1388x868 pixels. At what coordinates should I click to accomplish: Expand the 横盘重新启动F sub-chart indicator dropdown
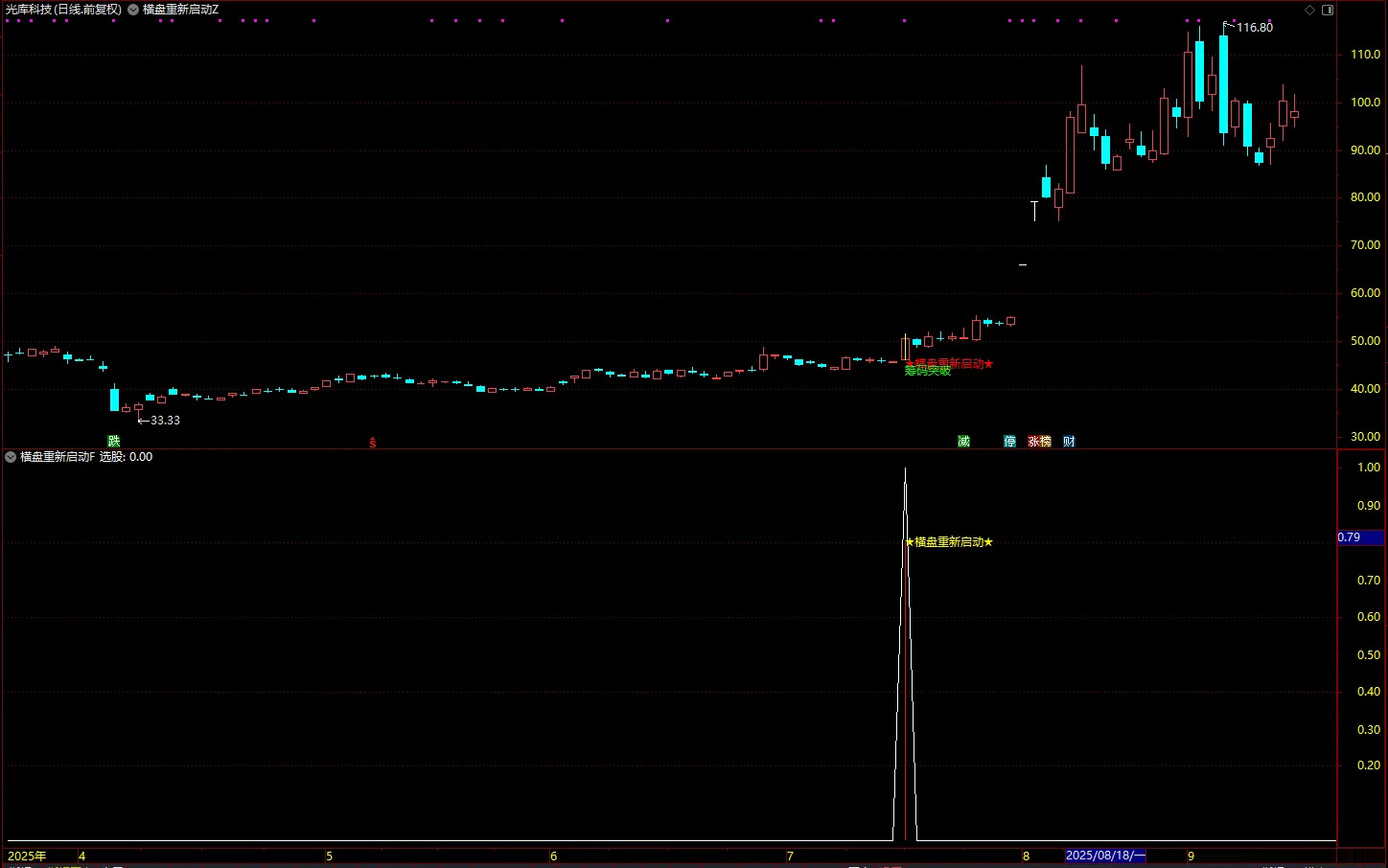[x=11, y=457]
